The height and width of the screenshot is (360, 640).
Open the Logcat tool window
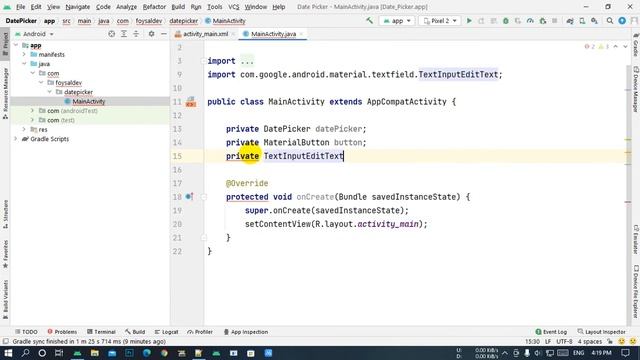coord(167,332)
